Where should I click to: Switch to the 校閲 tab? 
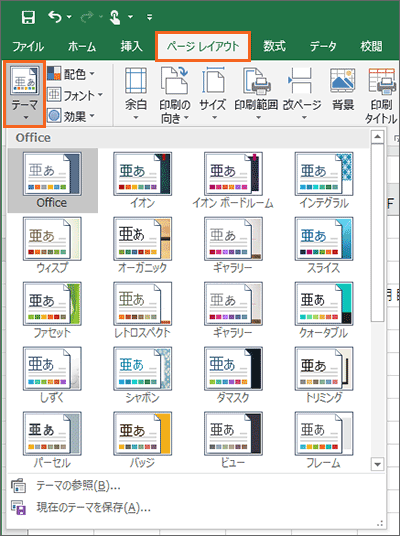(x=371, y=46)
